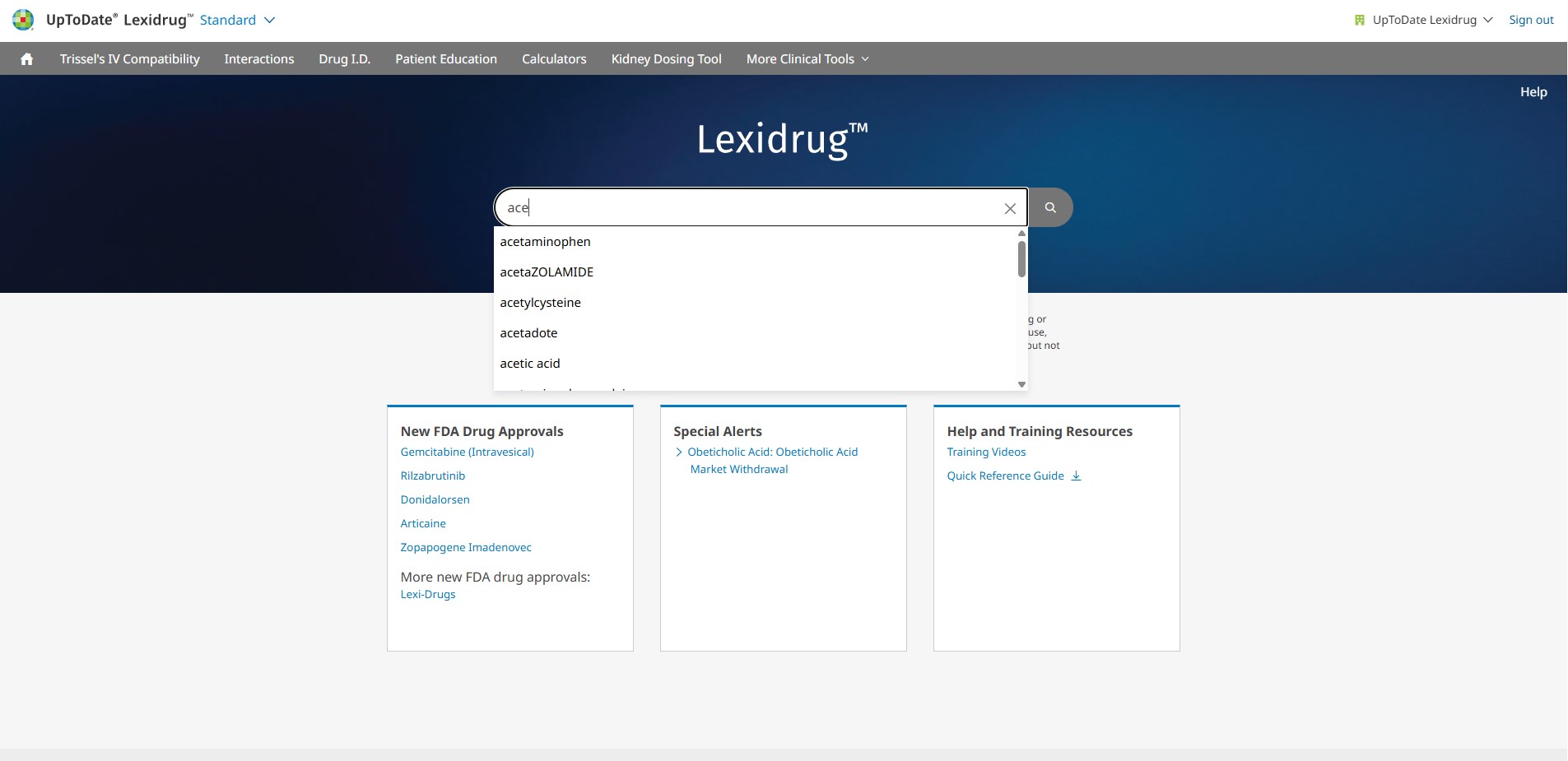Click the download icon beside Quick Reference Guide
This screenshot has height=761, width=1568.
click(x=1076, y=476)
